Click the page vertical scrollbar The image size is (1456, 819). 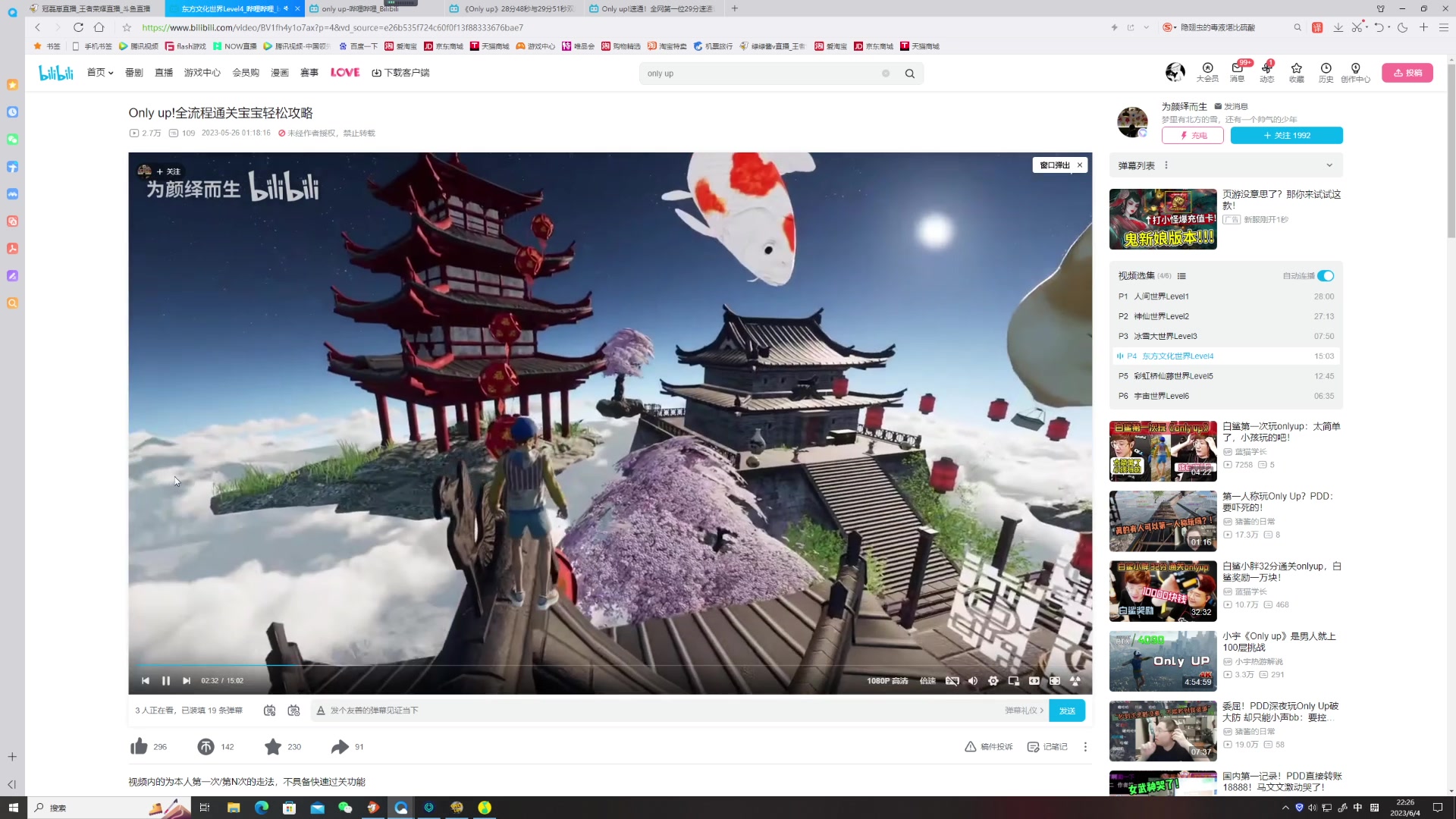(1451, 152)
